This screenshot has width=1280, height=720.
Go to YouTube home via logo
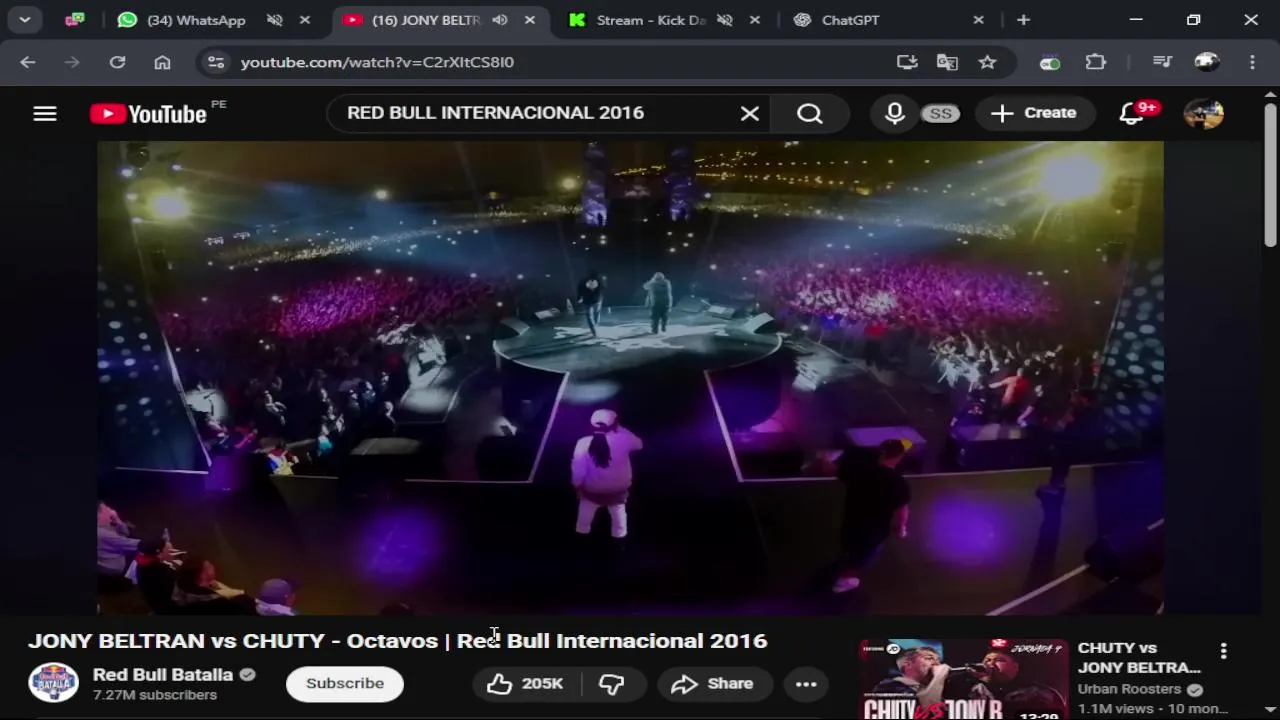148,114
